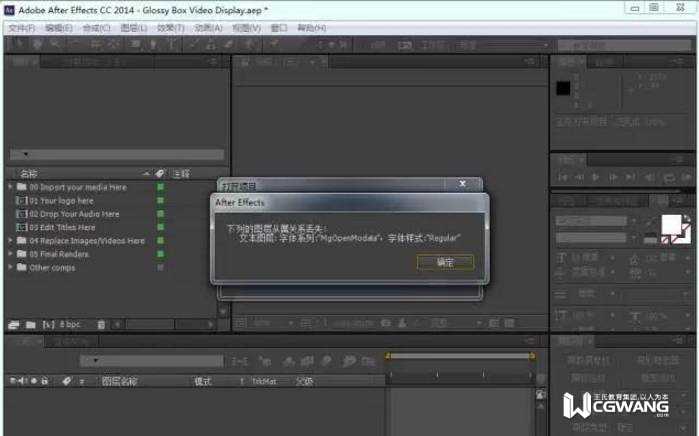Click black color swatch in Info panel
The width and height of the screenshot is (699, 436).
563,88
